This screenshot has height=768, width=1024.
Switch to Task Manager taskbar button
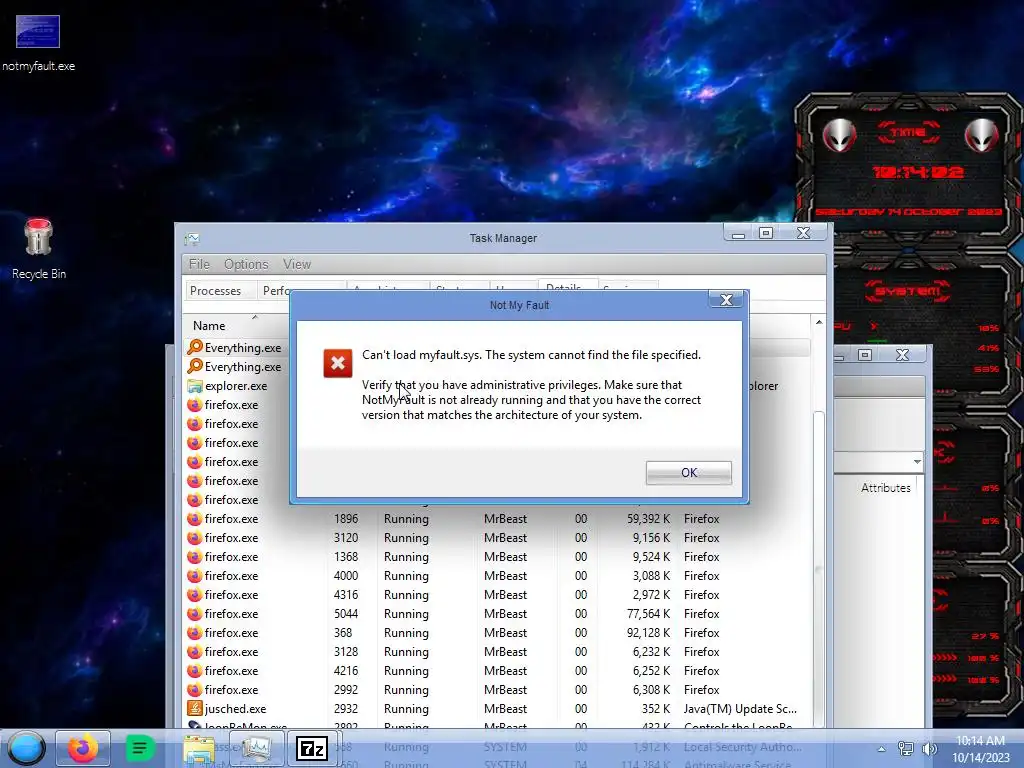[x=255, y=748]
